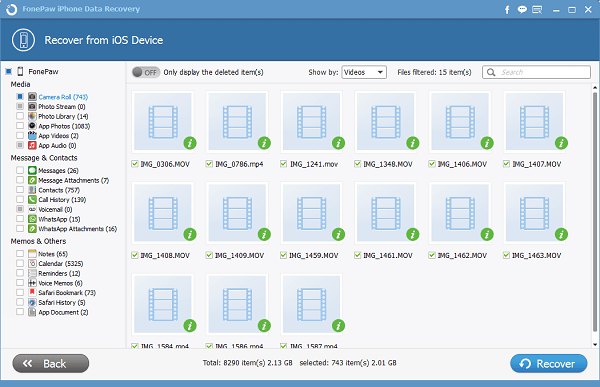Open the IMG_1409.MOV video thumbnail
Image resolution: width=600 pixels, height=387 pixels.
(x=237, y=213)
